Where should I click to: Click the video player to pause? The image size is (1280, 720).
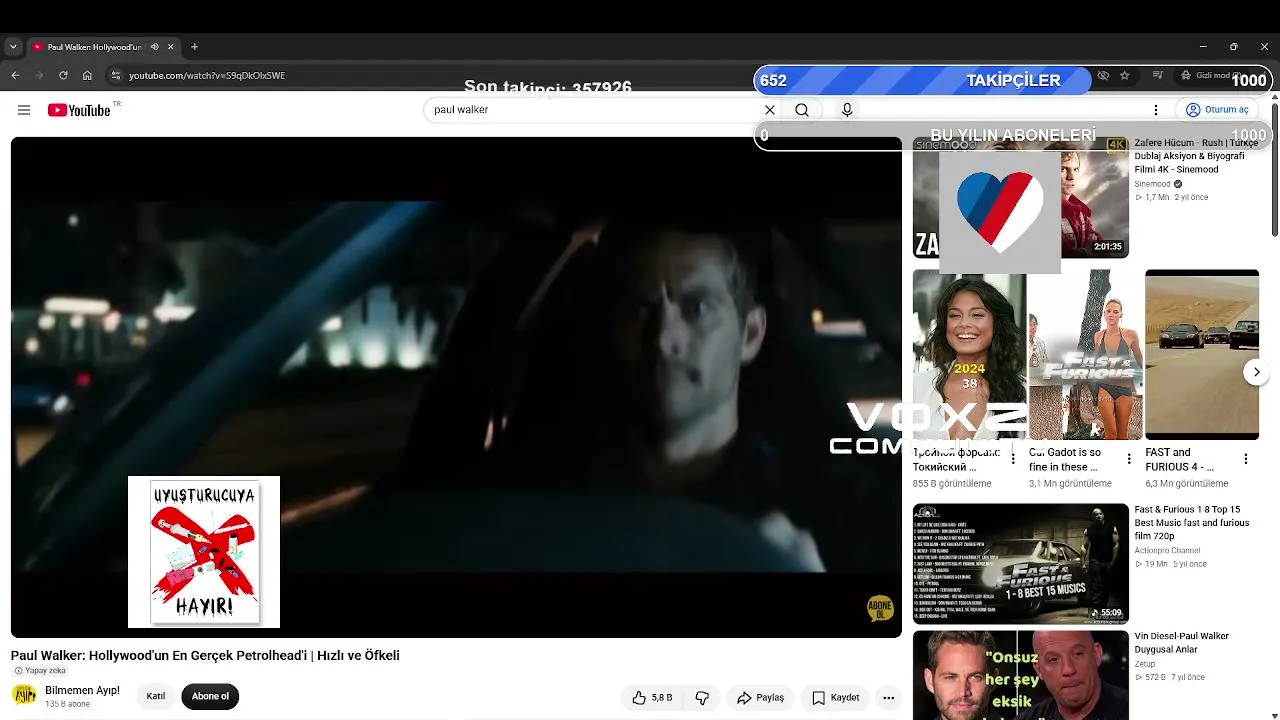(456, 387)
